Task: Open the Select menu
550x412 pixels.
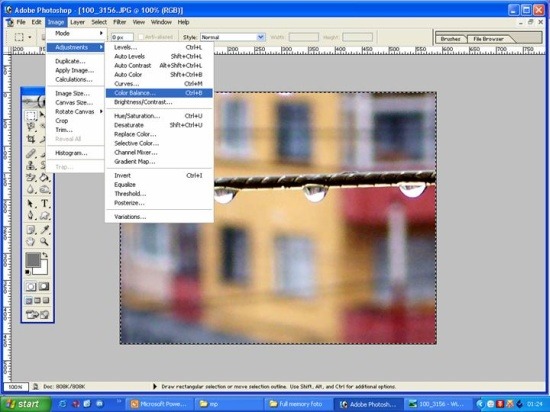Action: click(x=99, y=22)
